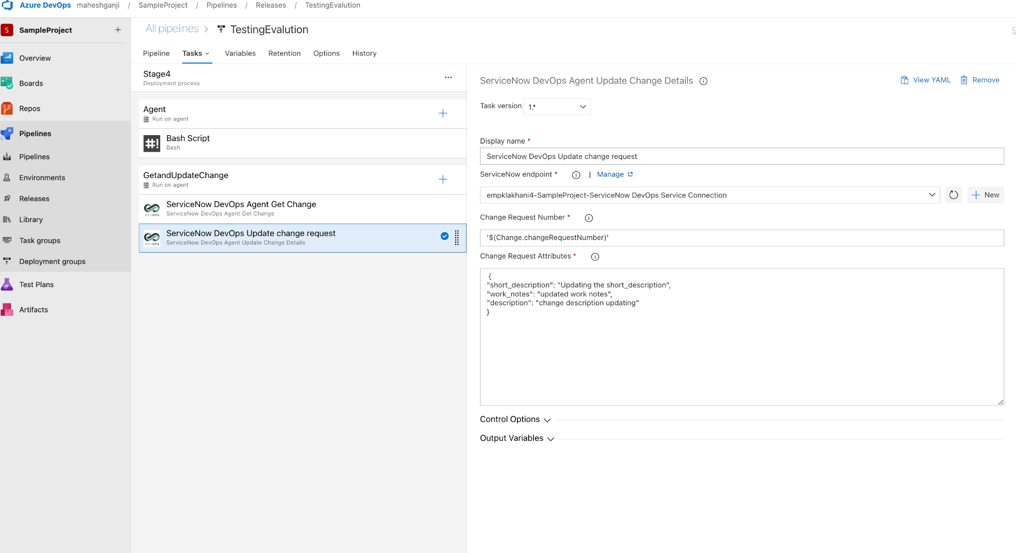The height and width of the screenshot is (553, 1016).
Task: Click the Azure DevOps logo icon
Action: click(7, 5)
